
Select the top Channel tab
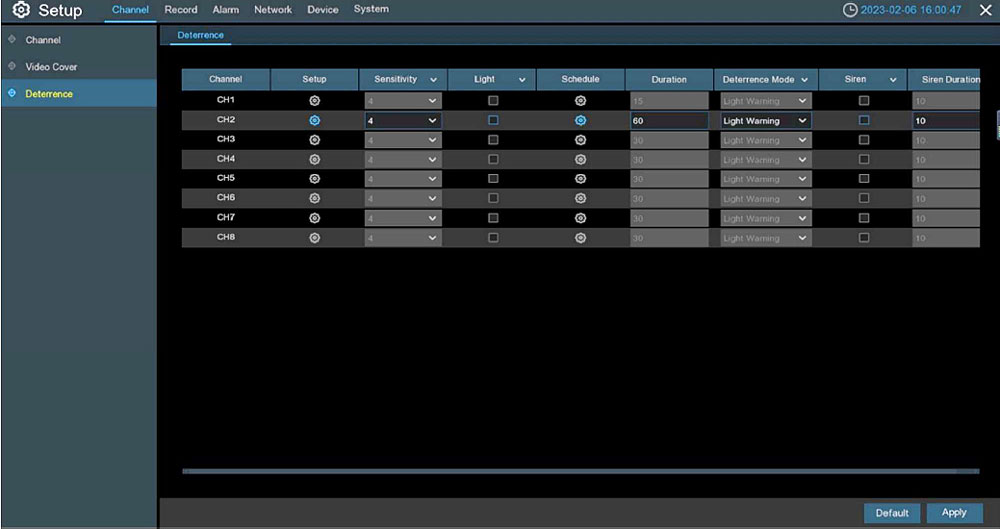pos(130,10)
